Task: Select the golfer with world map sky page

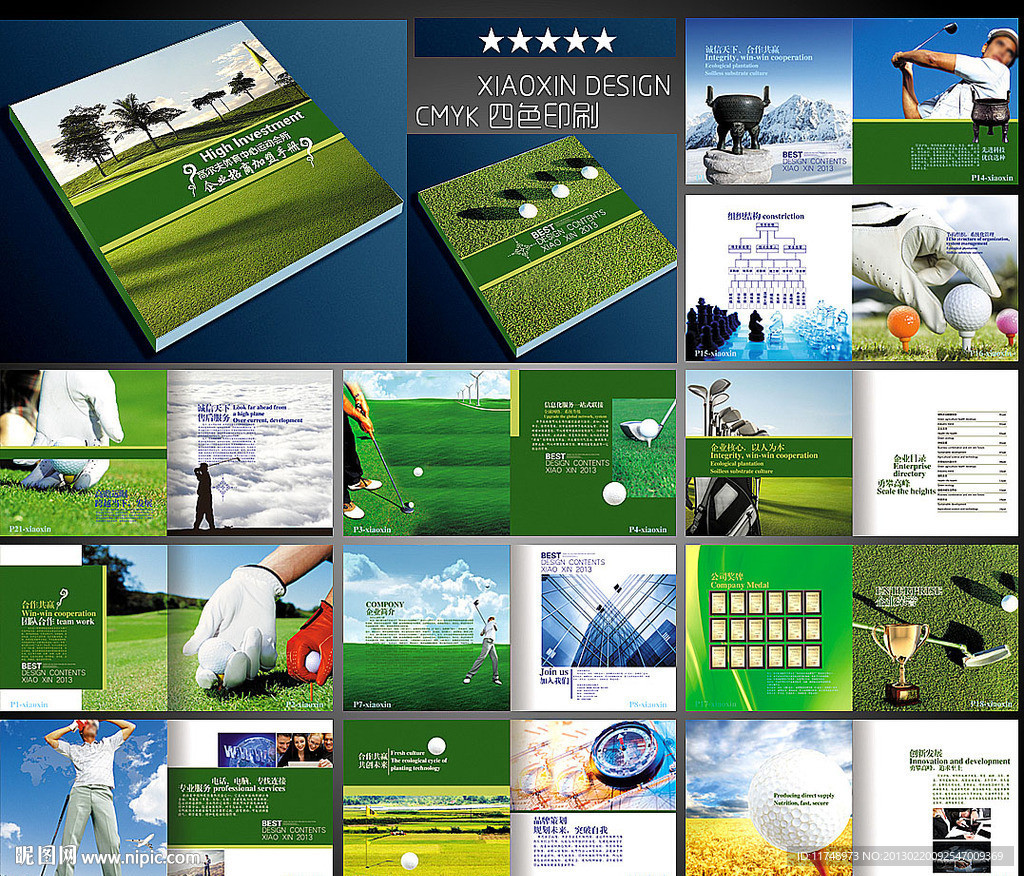Action: pos(84,798)
